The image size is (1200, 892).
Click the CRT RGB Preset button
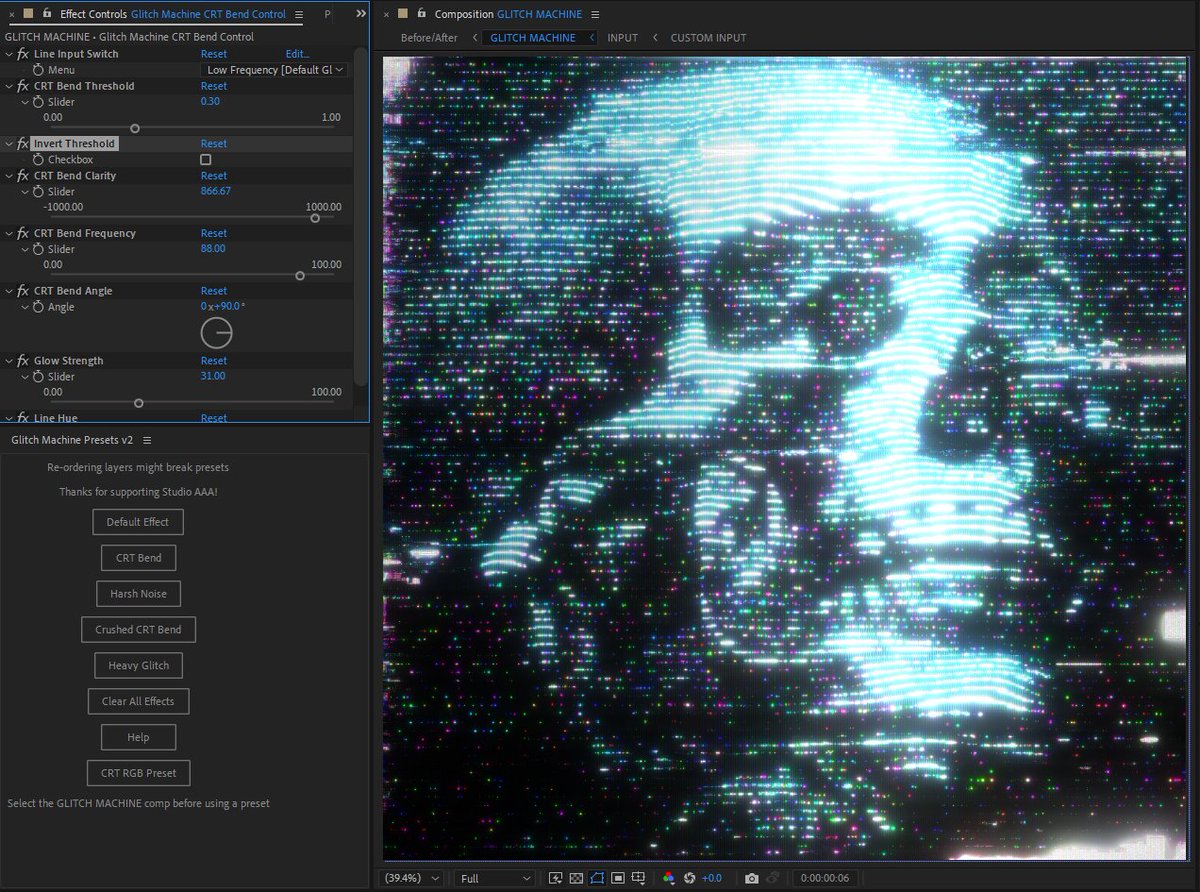click(138, 773)
